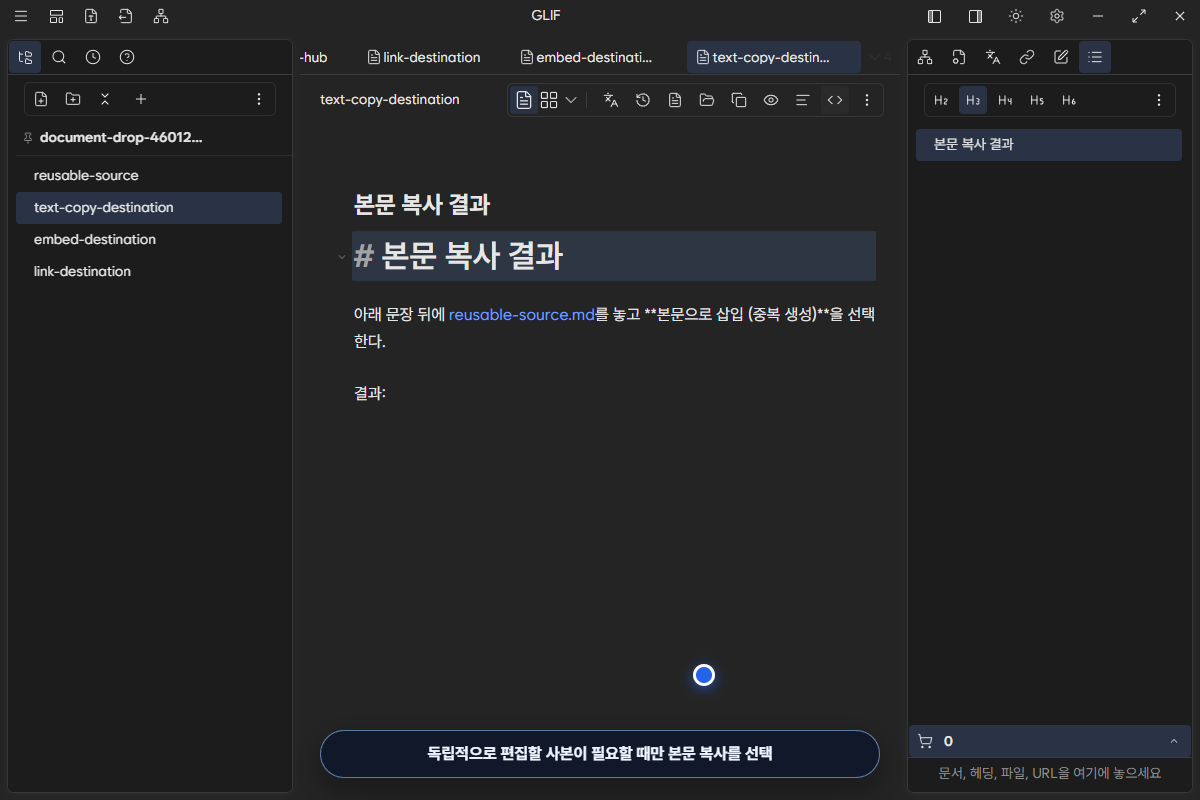Open version history in editor toolbar
Image resolution: width=1200 pixels, height=800 pixels.
coord(643,99)
